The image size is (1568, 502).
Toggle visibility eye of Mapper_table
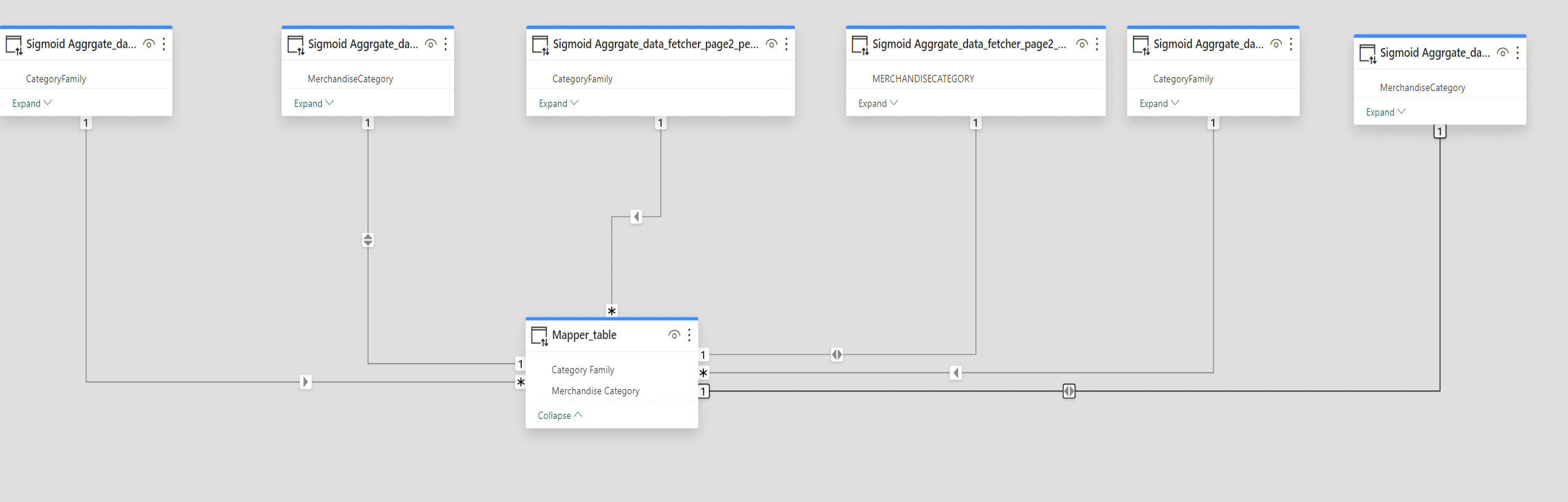[674, 335]
